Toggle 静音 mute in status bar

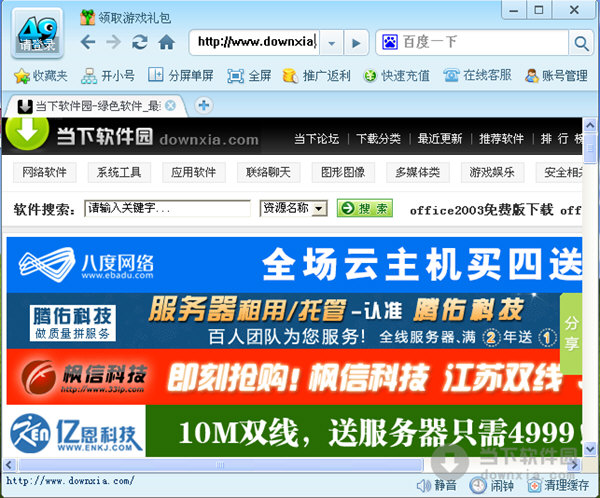coord(436,486)
